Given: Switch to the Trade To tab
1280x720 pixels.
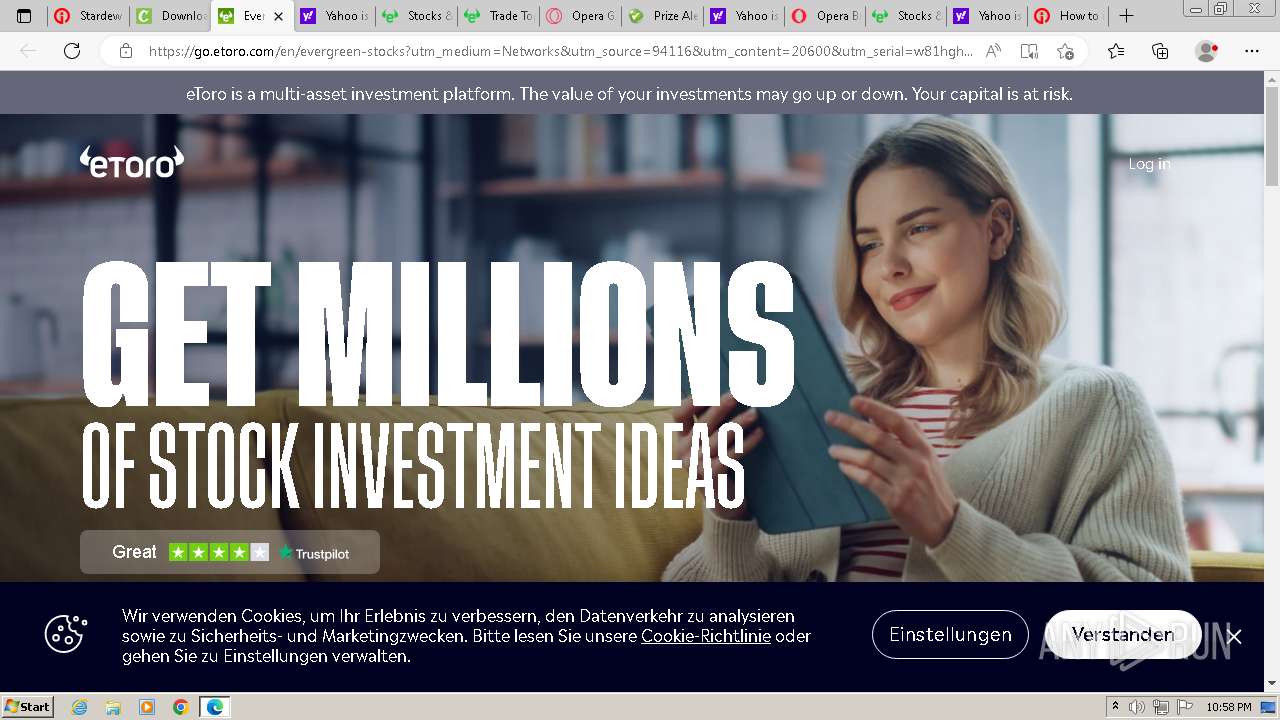Looking at the screenshot, I should click(498, 16).
